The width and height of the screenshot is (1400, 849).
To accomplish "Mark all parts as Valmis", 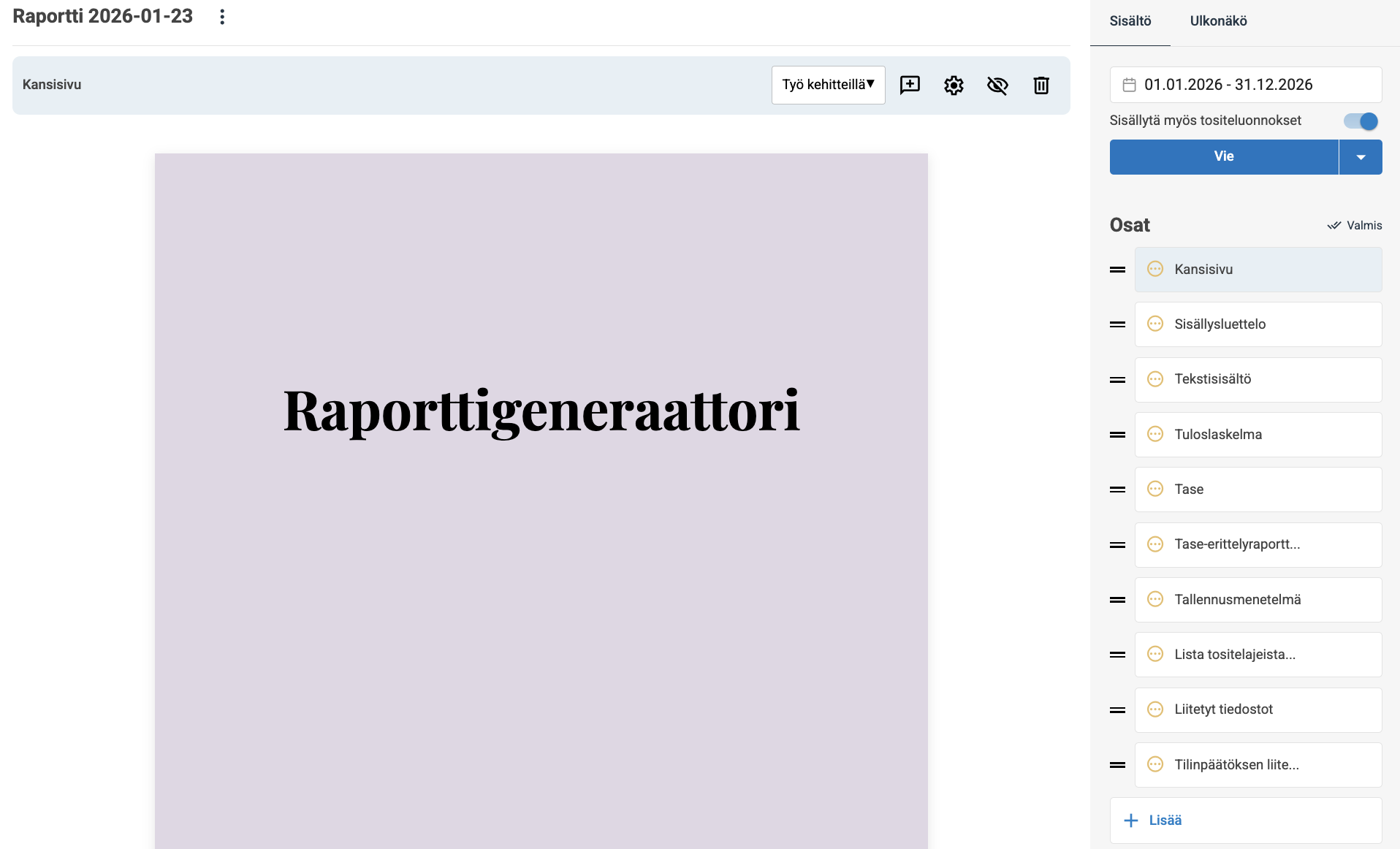I will [1355, 225].
